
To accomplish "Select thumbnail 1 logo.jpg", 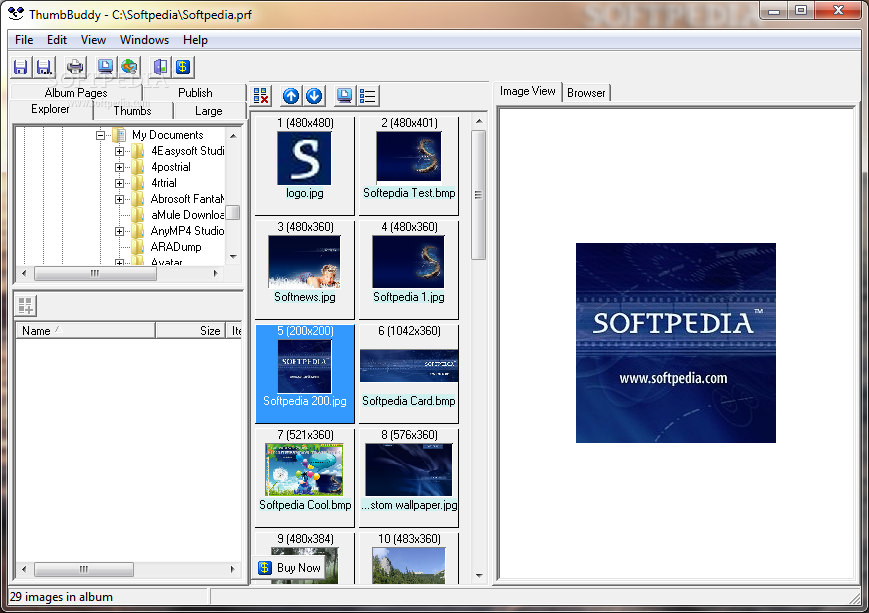I will [x=304, y=164].
